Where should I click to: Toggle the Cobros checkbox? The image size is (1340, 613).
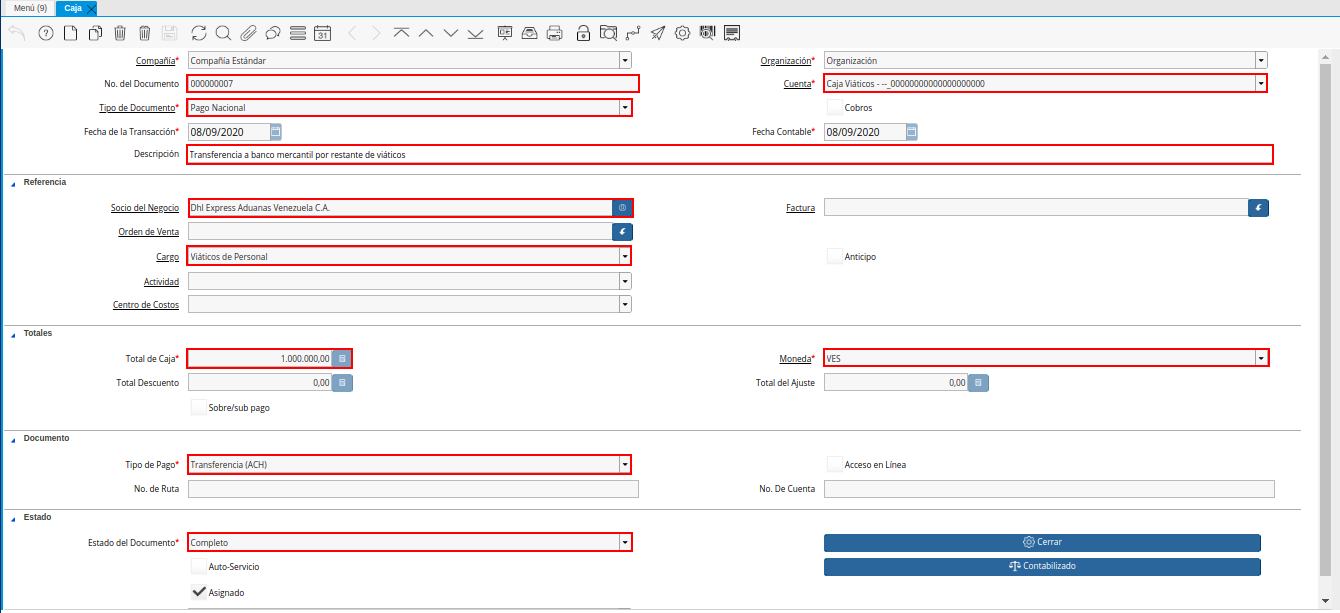[835, 107]
